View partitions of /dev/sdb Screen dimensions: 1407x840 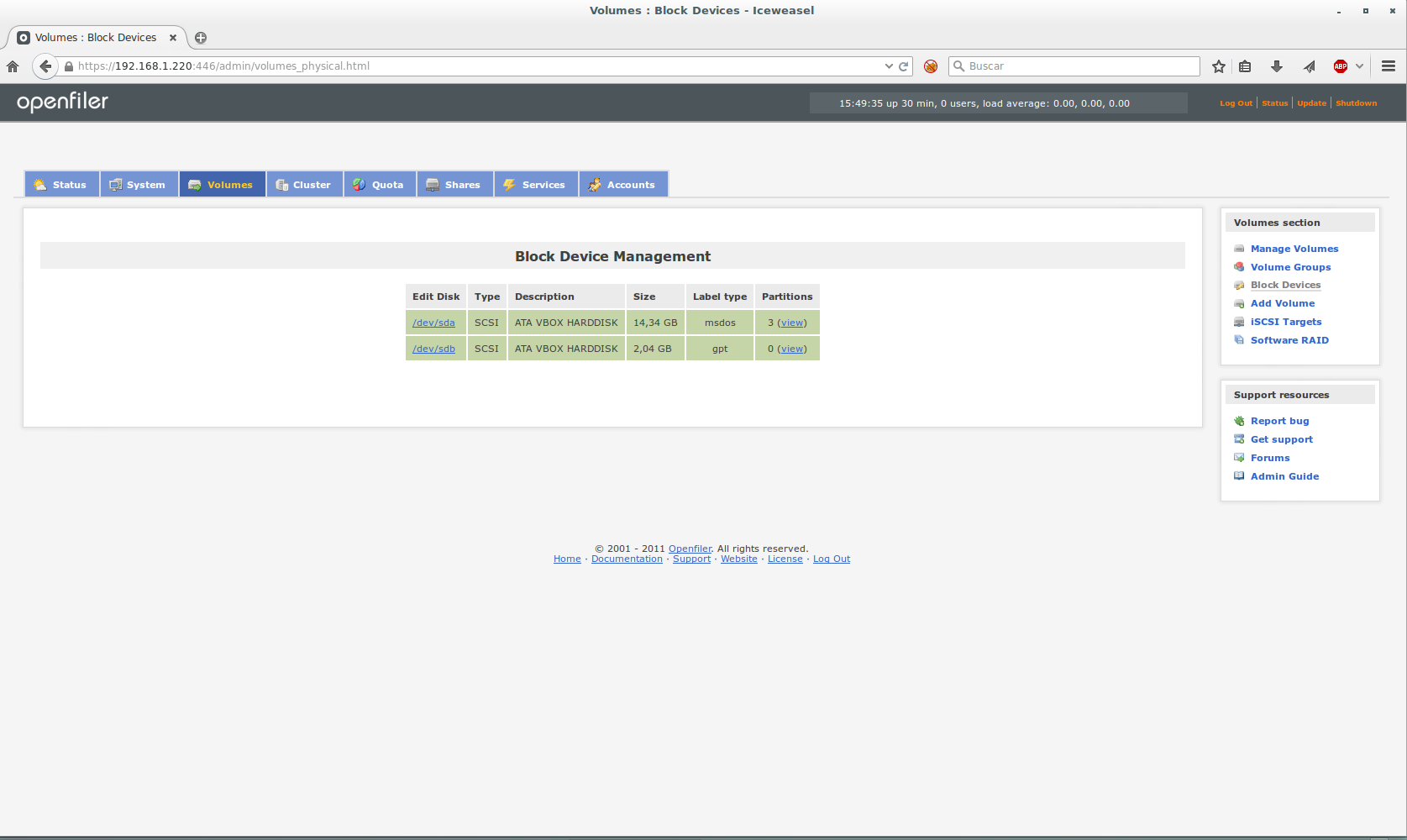pos(791,349)
